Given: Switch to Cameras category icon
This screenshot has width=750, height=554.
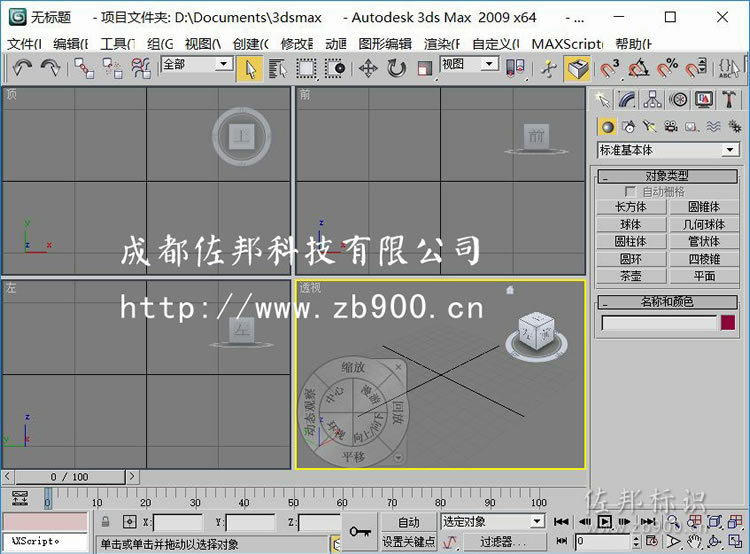Looking at the screenshot, I should [x=671, y=127].
